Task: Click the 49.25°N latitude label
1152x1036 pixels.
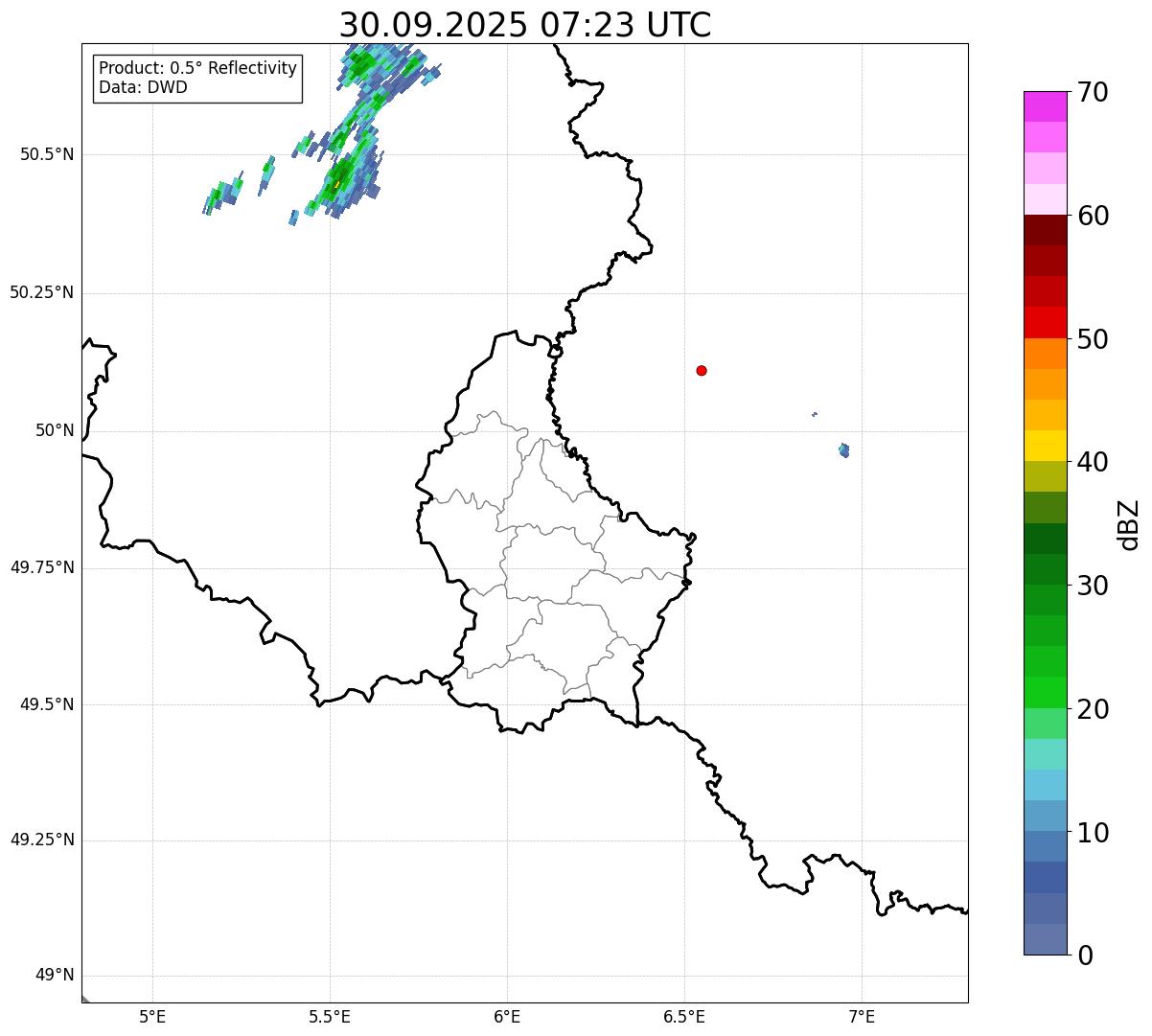Action: (x=42, y=840)
